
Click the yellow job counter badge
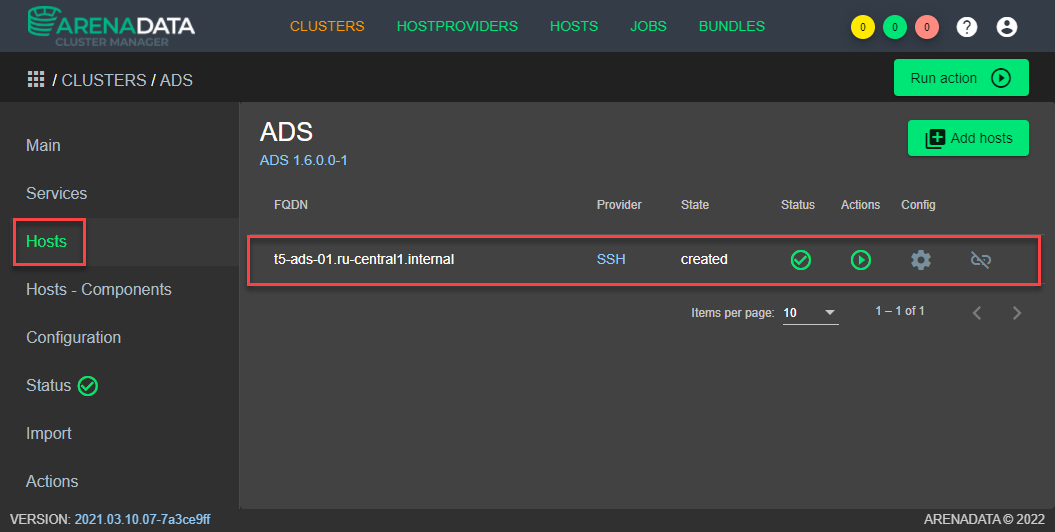click(862, 27)
